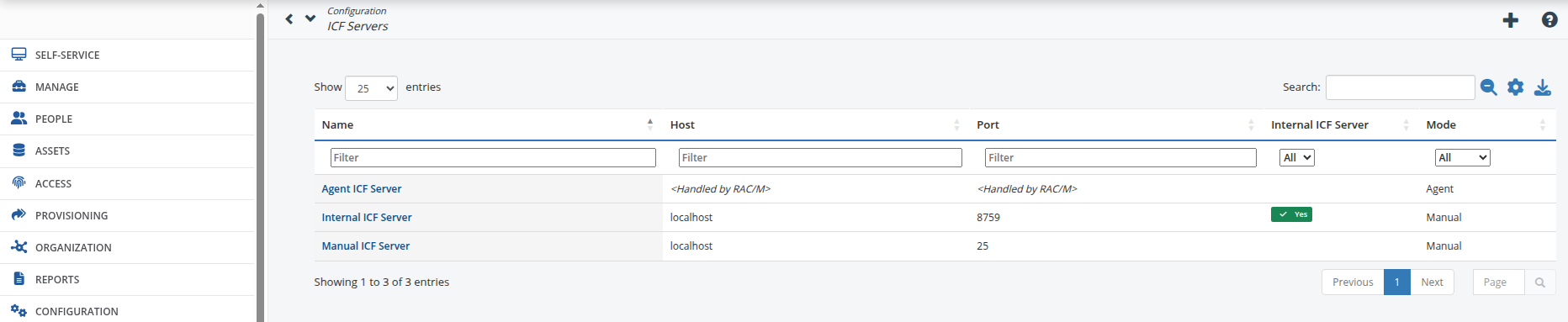
Task: Open the Mode filter dropdown
Action: (x=1462, y=157)
